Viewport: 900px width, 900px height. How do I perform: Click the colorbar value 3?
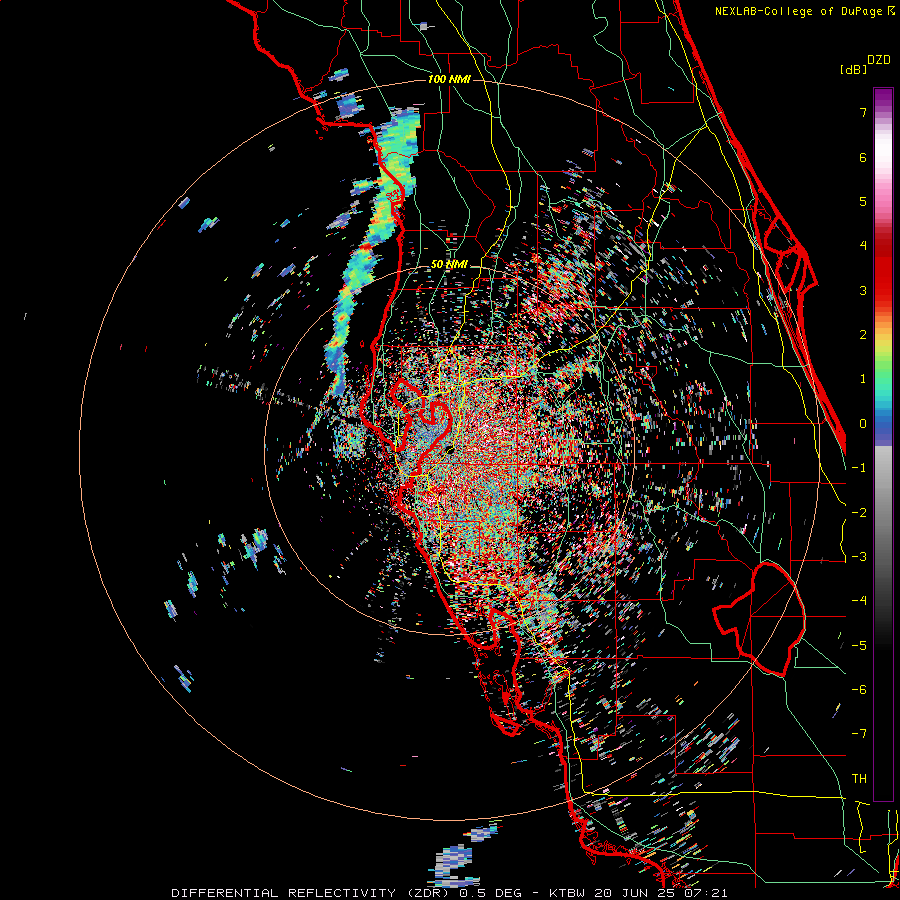pyautogui.click(x=863, y=290)
